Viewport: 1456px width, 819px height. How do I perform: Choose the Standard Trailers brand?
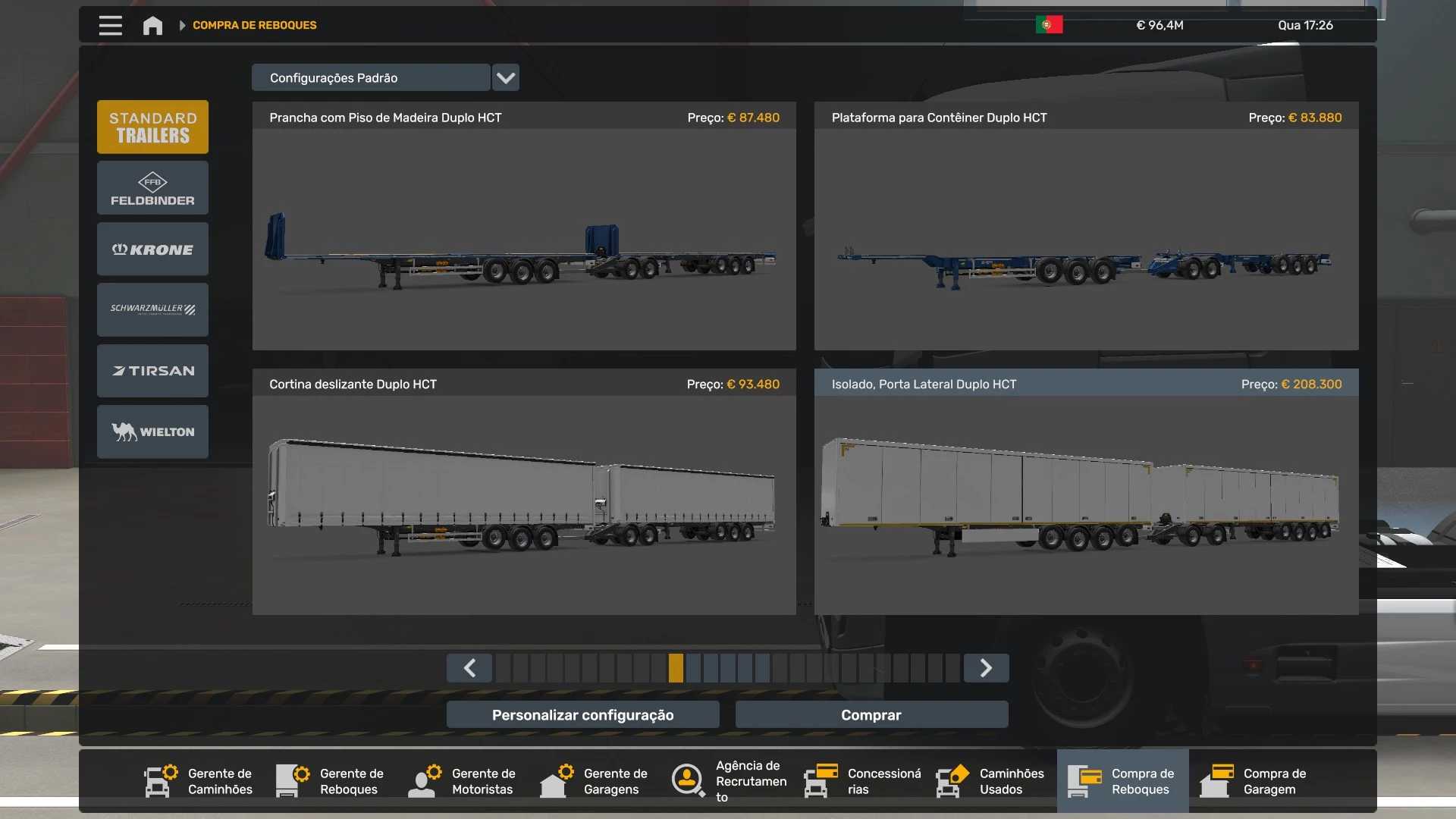[x=152, y=127]
